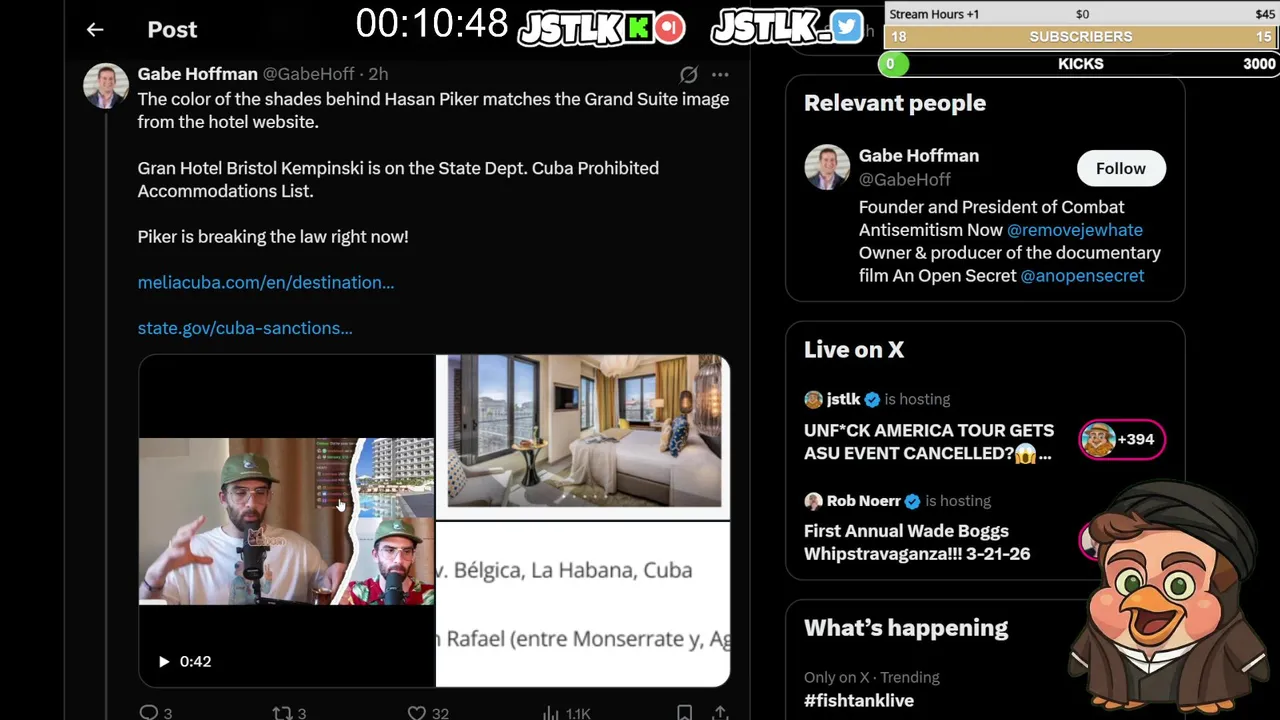Image resolution: width=1280 pixels, height=720 pixels.
Task: Follow Gabe Hoffman
Action: (1121, 168)
